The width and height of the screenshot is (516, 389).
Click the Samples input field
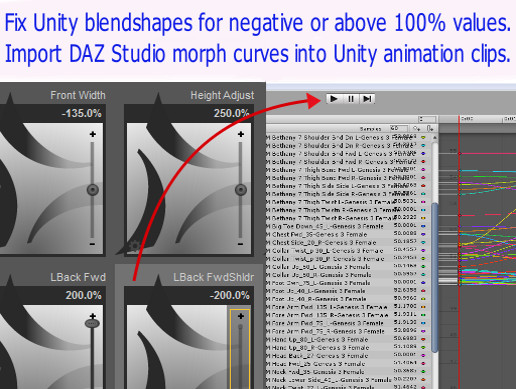399,128
